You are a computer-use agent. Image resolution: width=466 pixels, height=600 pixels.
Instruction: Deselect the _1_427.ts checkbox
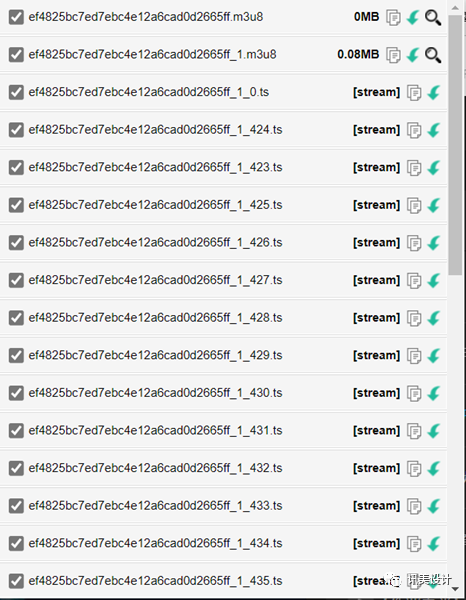coord(16,280)
